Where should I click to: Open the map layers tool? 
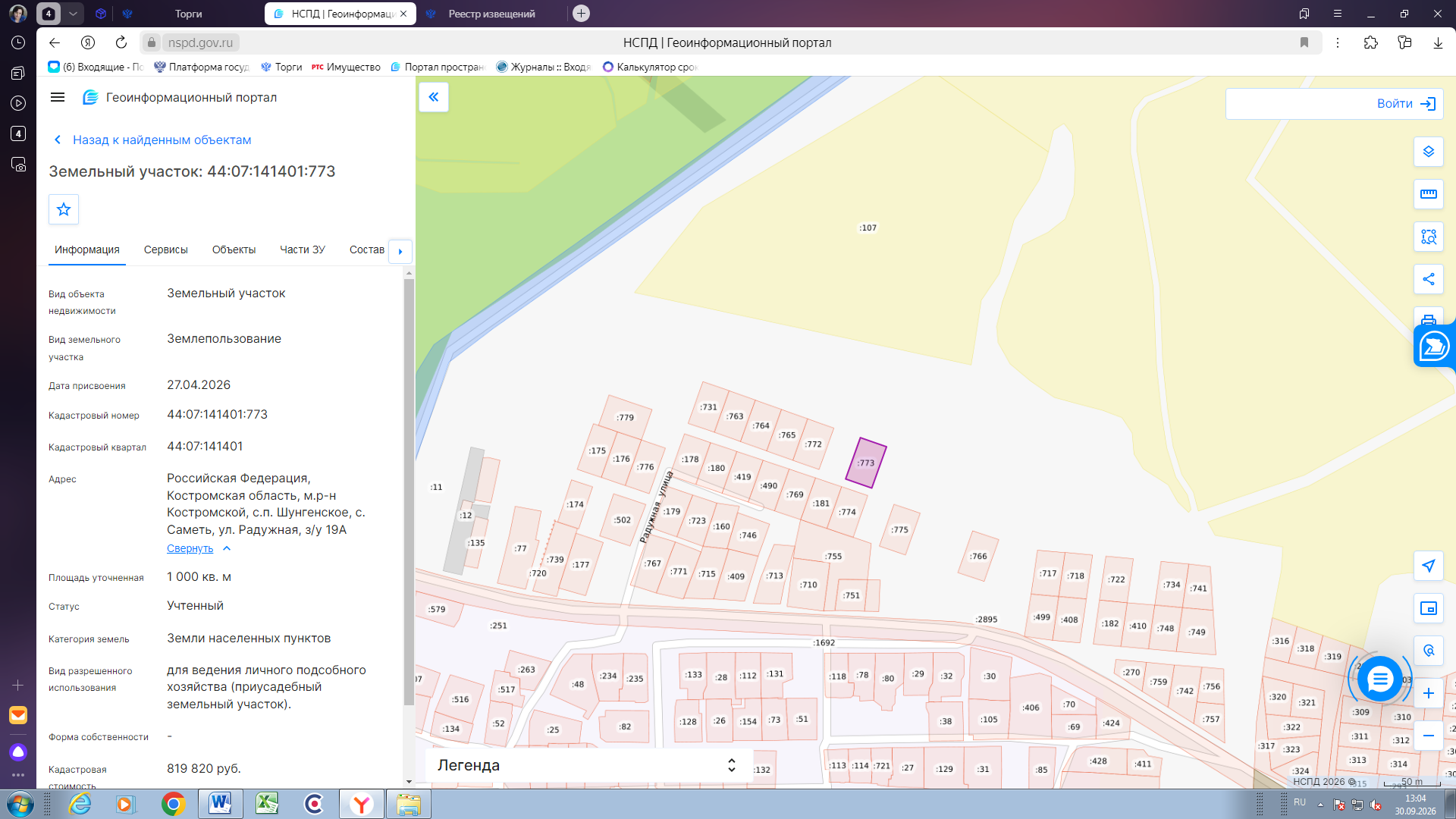(x=1429, y=152)
